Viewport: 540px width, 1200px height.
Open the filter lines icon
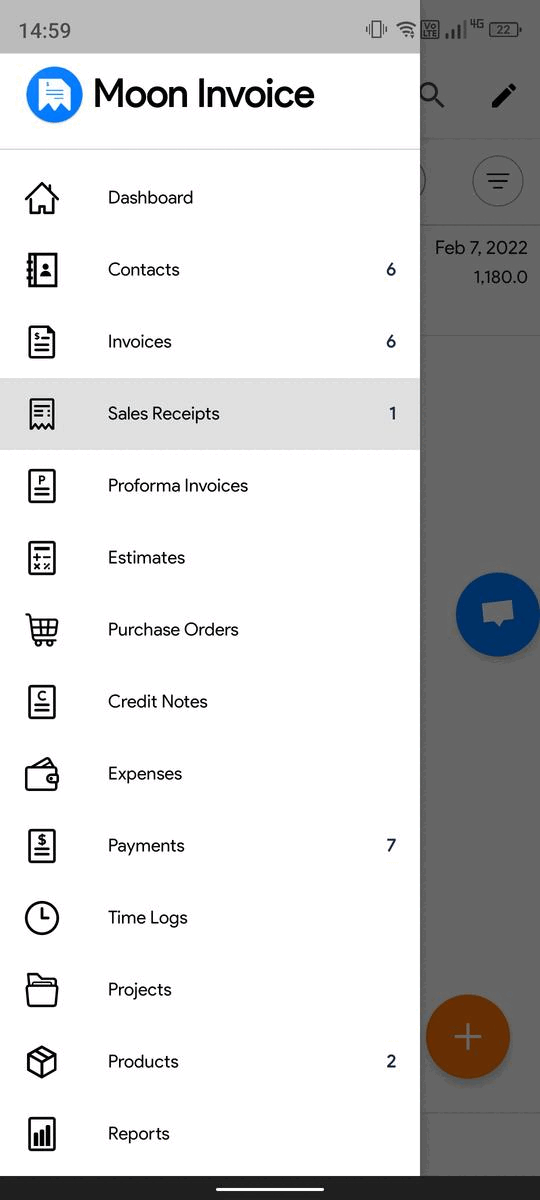[x=498, y=181]
